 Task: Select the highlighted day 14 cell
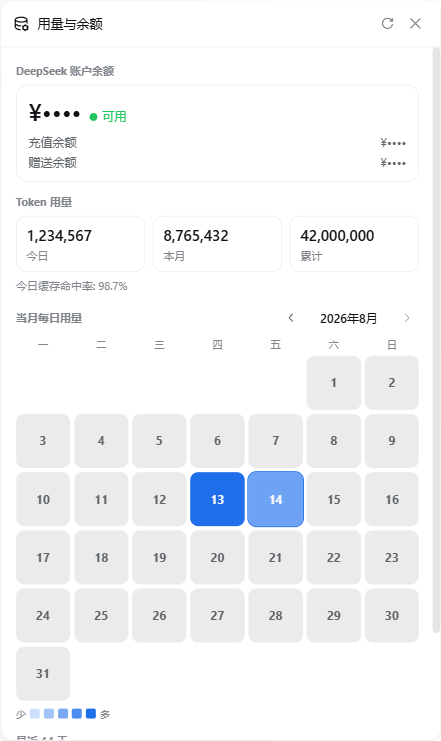[x=276, y=499]
